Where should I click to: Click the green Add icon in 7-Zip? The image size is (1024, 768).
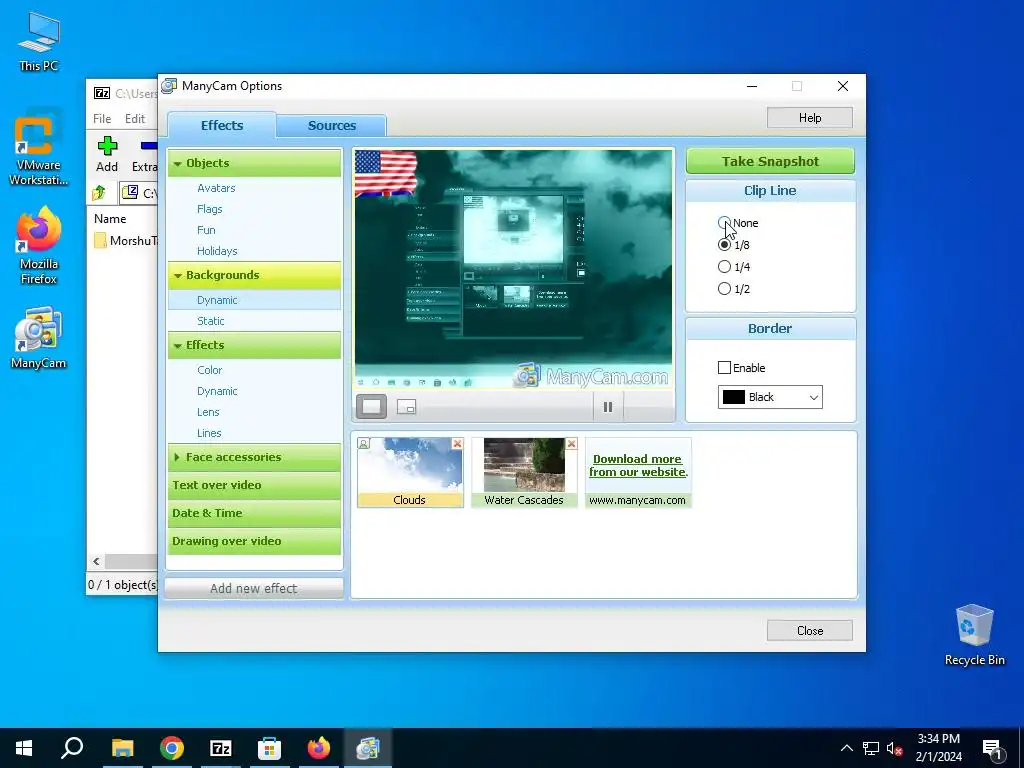click(x=107, y=154)
